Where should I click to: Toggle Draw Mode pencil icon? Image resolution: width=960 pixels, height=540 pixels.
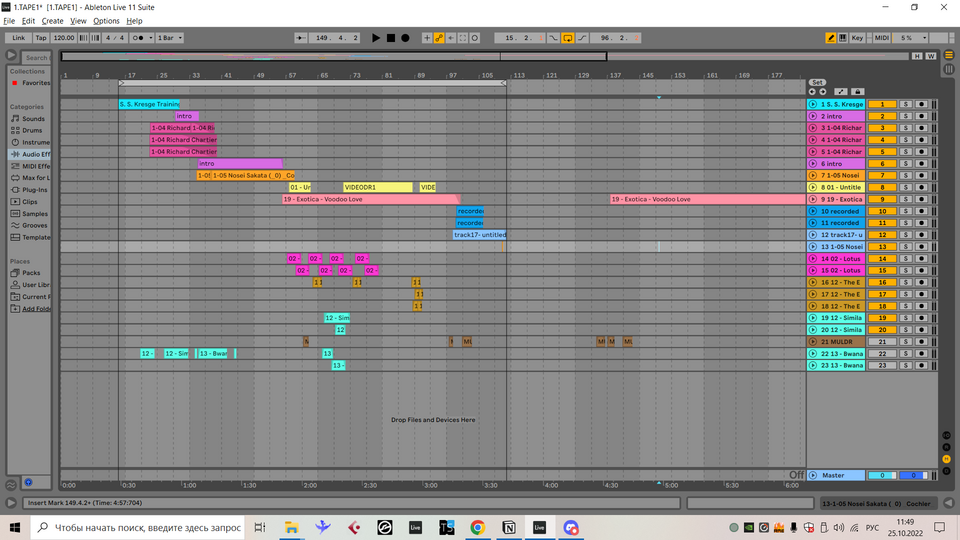point(831,38)
